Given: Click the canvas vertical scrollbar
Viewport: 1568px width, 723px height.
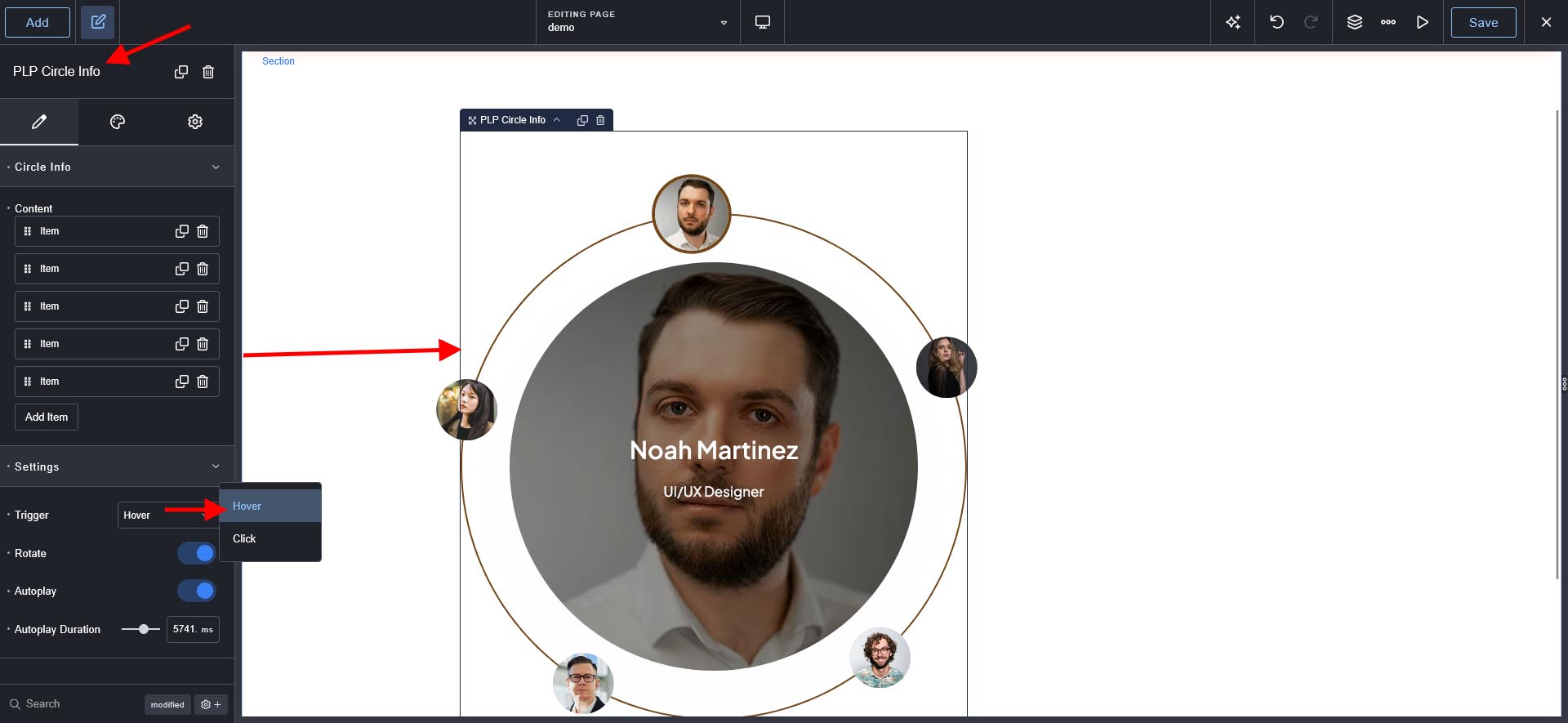Looking at the screenshot, I should [1557, 343].
